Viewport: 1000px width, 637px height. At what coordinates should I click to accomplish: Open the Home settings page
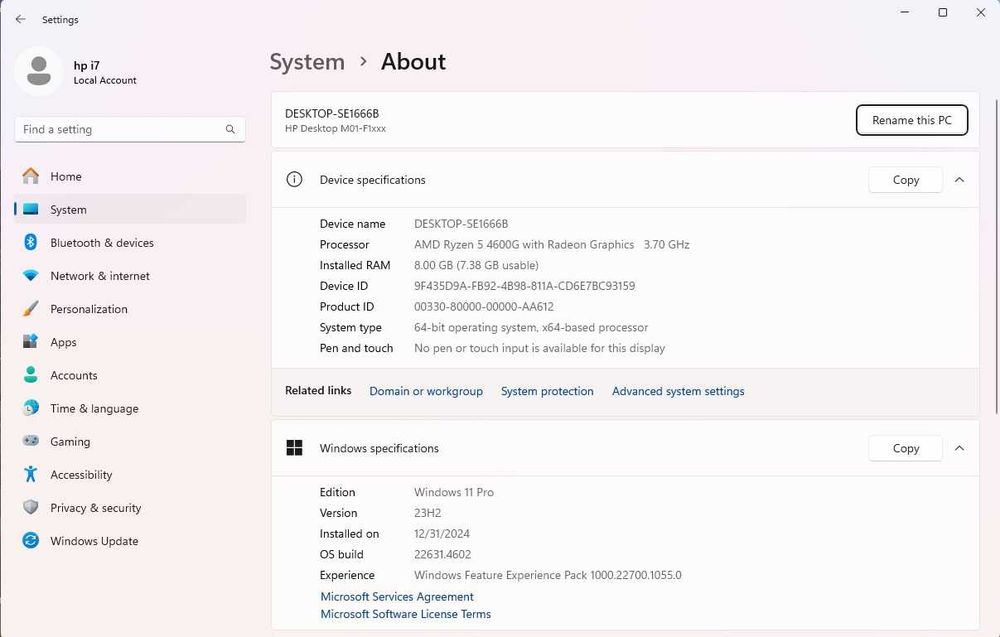(66, 177)
